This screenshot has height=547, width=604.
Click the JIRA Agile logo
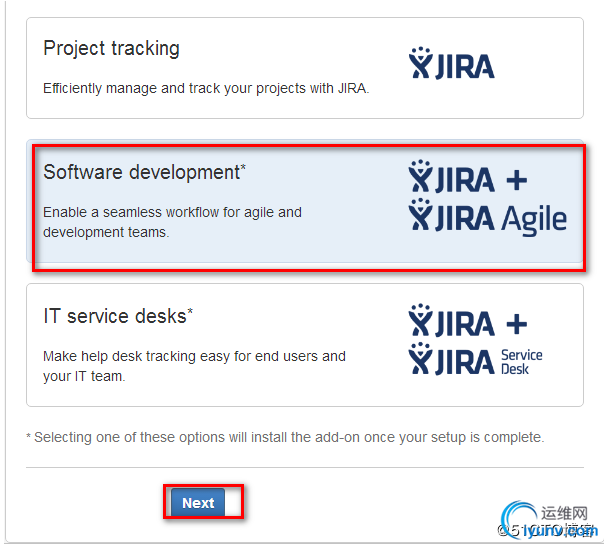coord(488,216)
